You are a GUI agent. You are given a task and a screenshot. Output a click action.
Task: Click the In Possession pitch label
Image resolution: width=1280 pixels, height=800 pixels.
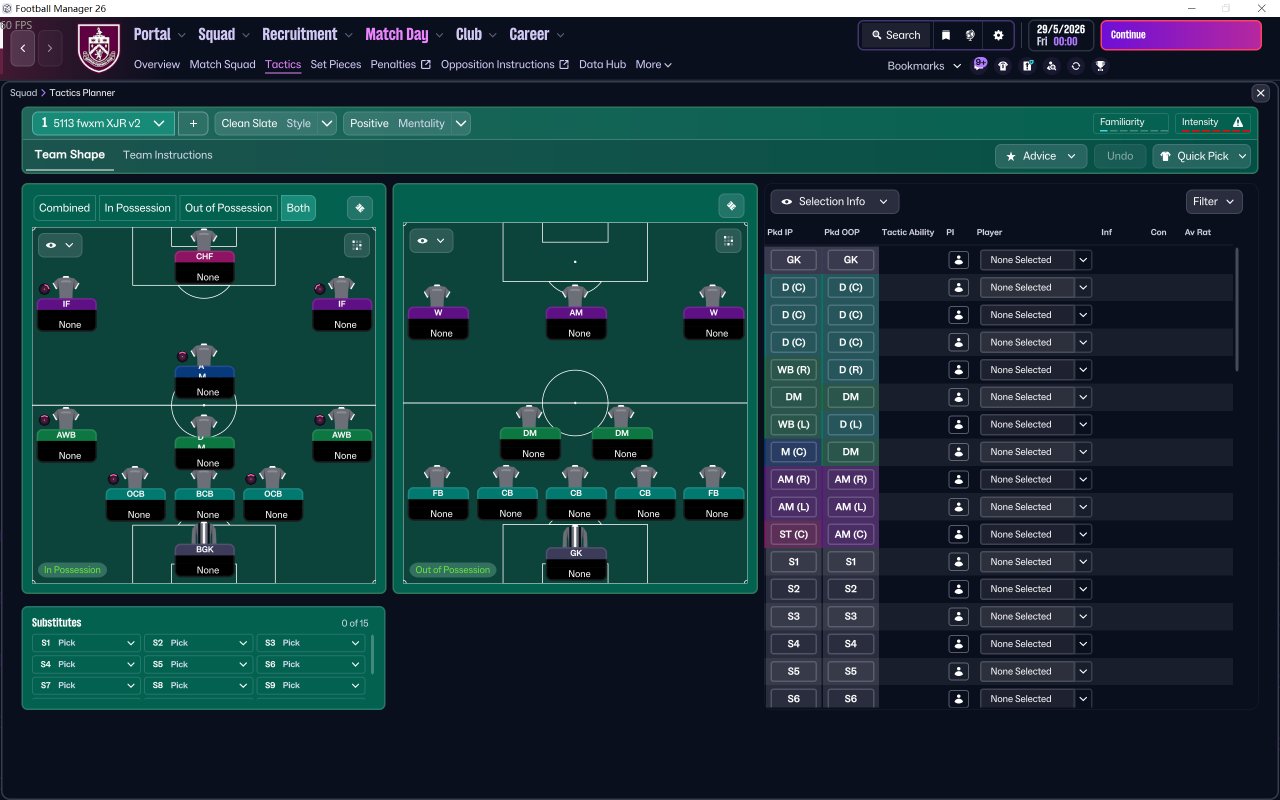click(x=72, y=570)
